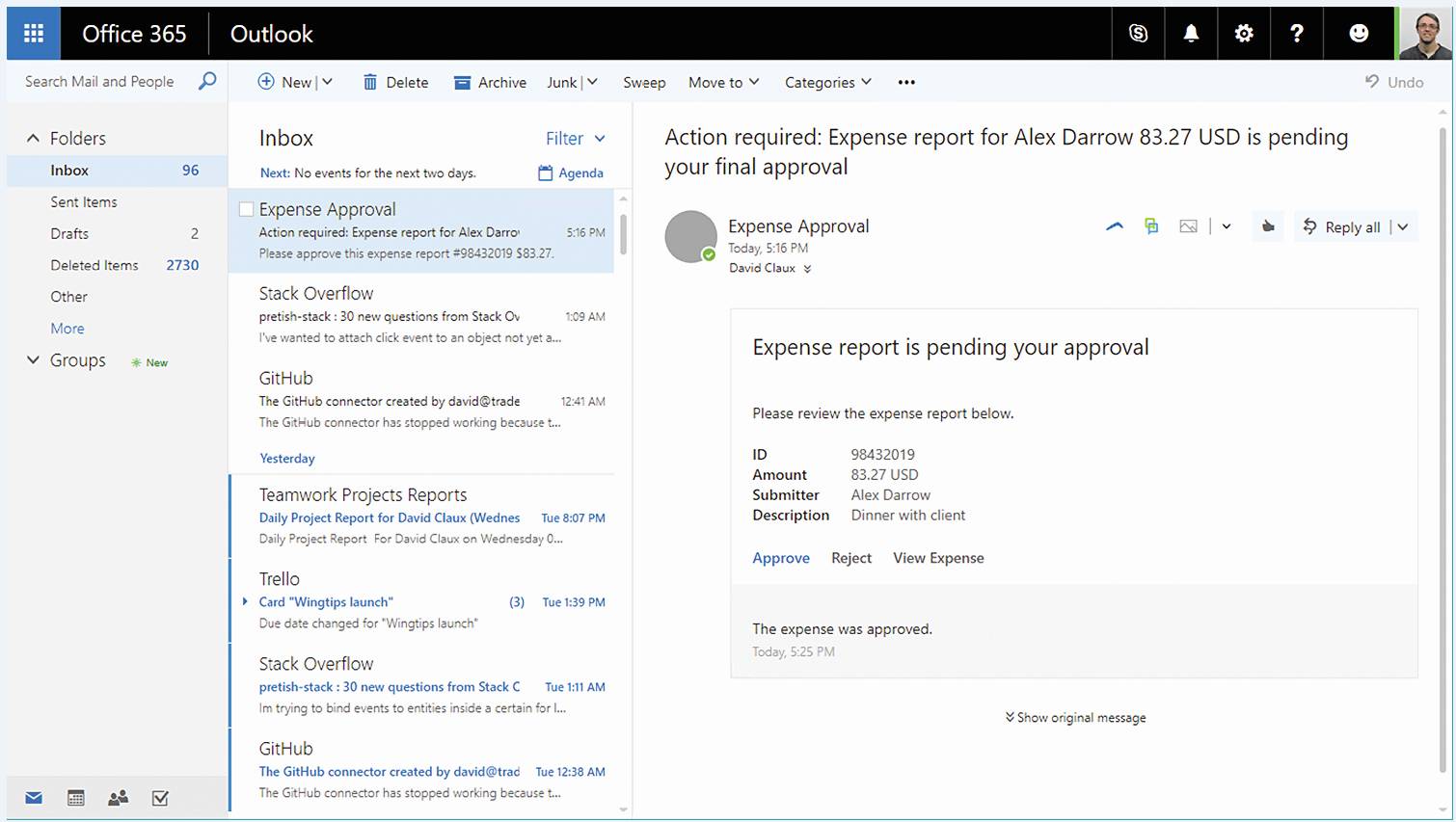This screenshot has height=822, width=1456.
Task: Open the Categories dropdown
Action: coord(828,82)
